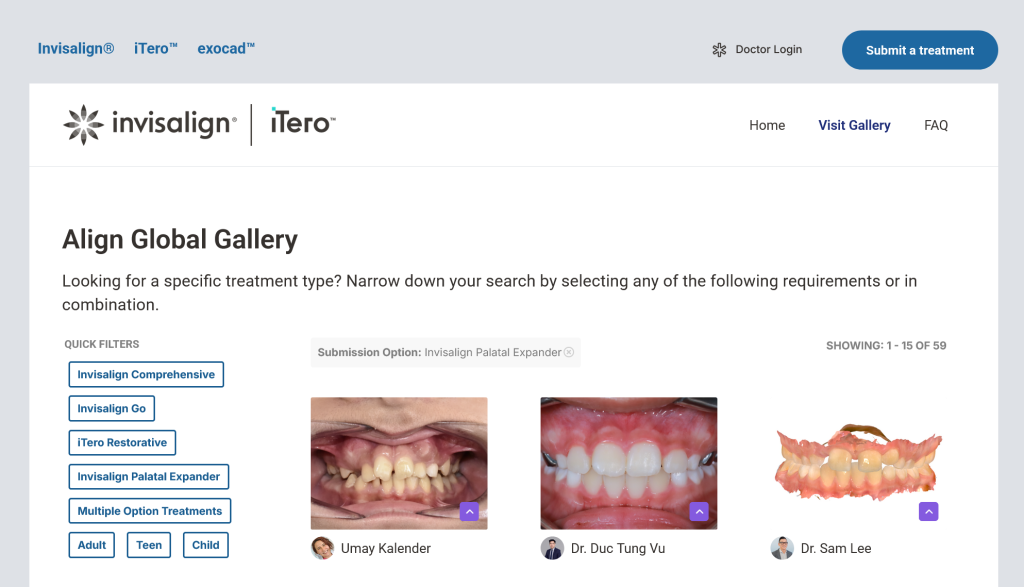Click Dr. Duc Tung Vu's profile avatar
Image resolution: width=1024 pixels, height=587 pixels.
pos(552,548)
